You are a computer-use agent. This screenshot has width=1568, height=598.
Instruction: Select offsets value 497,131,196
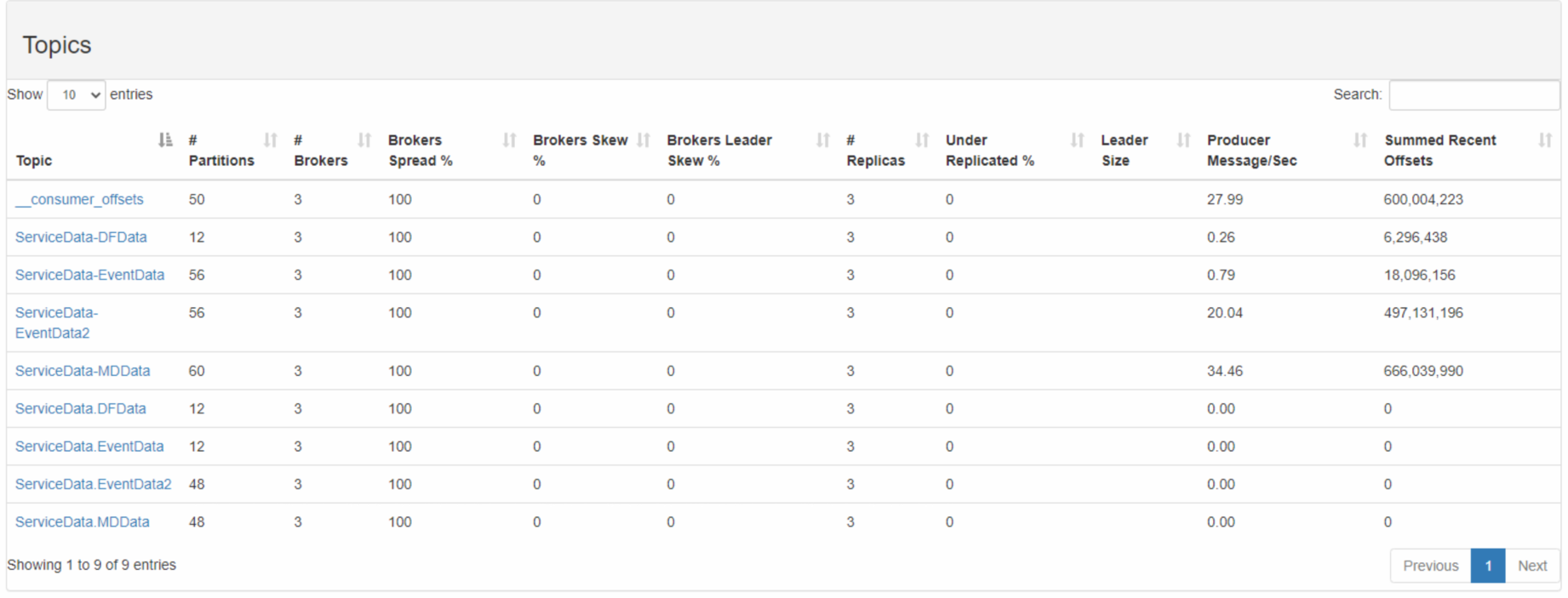(1423, 313)
